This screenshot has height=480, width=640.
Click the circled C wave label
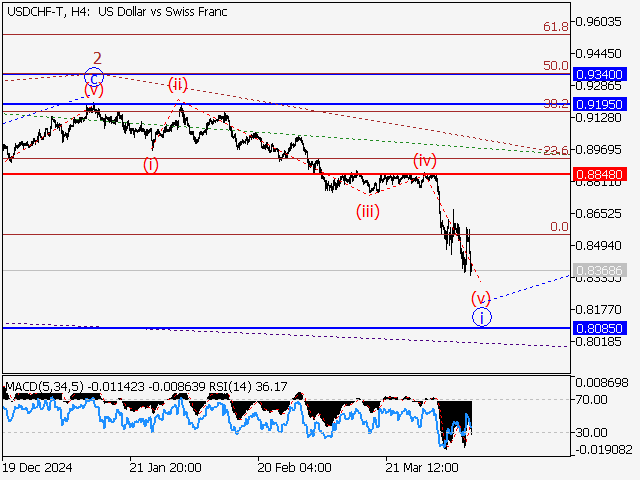tap(94, 76)
